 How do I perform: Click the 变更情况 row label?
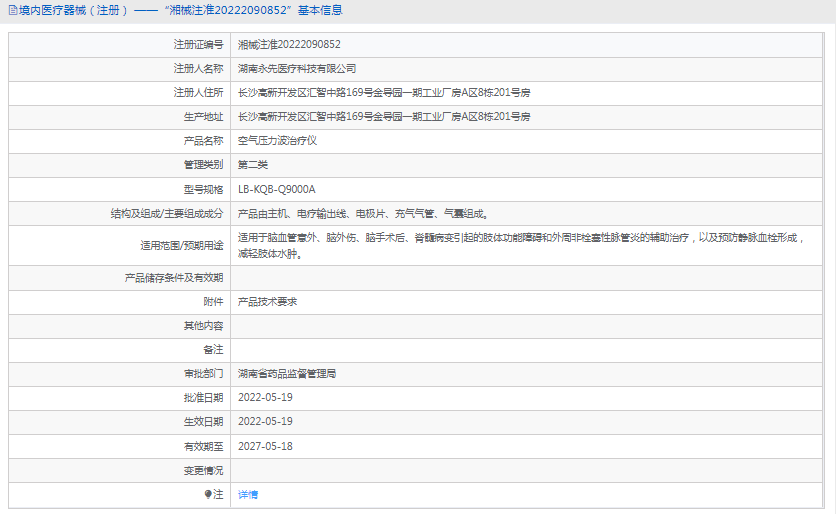pos(204,471)
